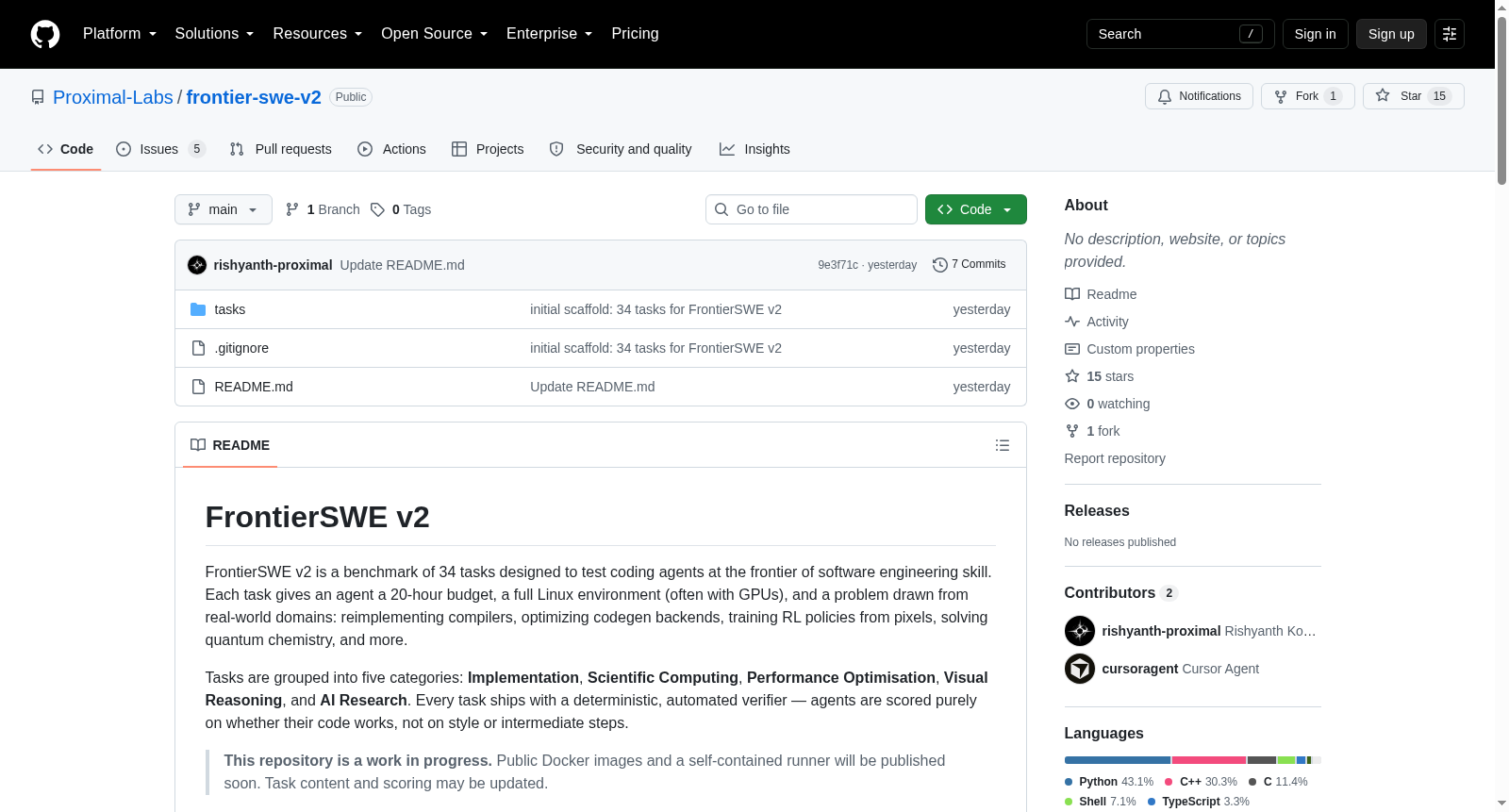
Task: Open the Pricing page
Action: 635,34
